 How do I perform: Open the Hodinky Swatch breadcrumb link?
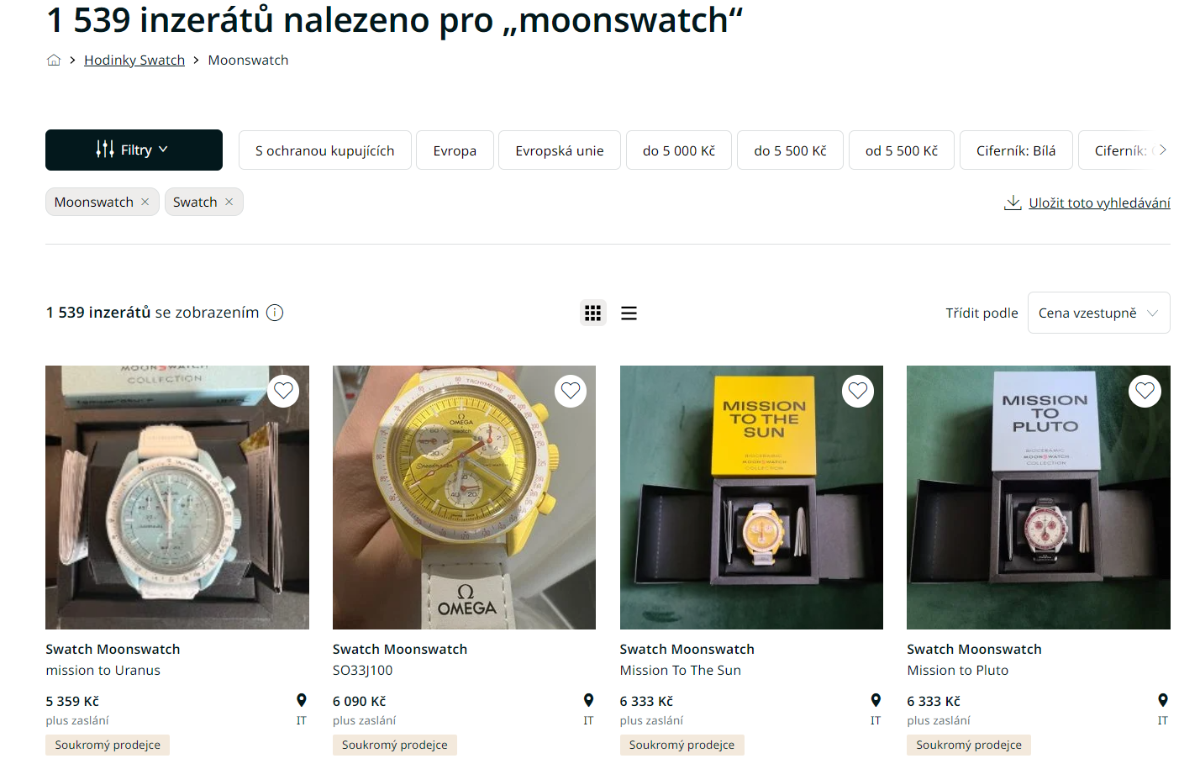pos(134,60)
